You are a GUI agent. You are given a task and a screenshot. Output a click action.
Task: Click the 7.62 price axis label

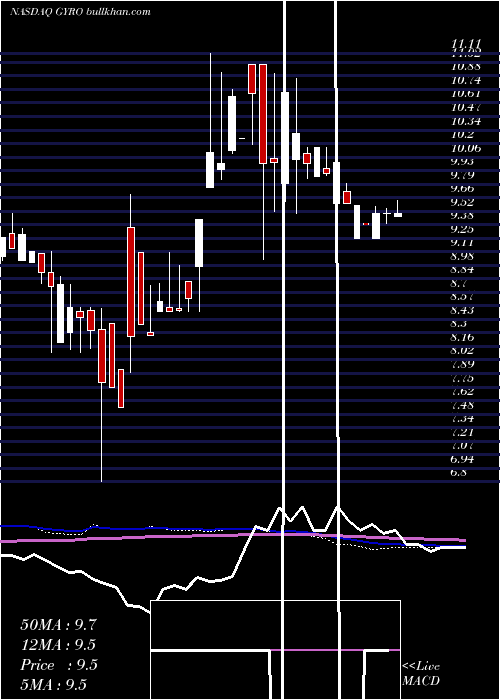(462, 392)
